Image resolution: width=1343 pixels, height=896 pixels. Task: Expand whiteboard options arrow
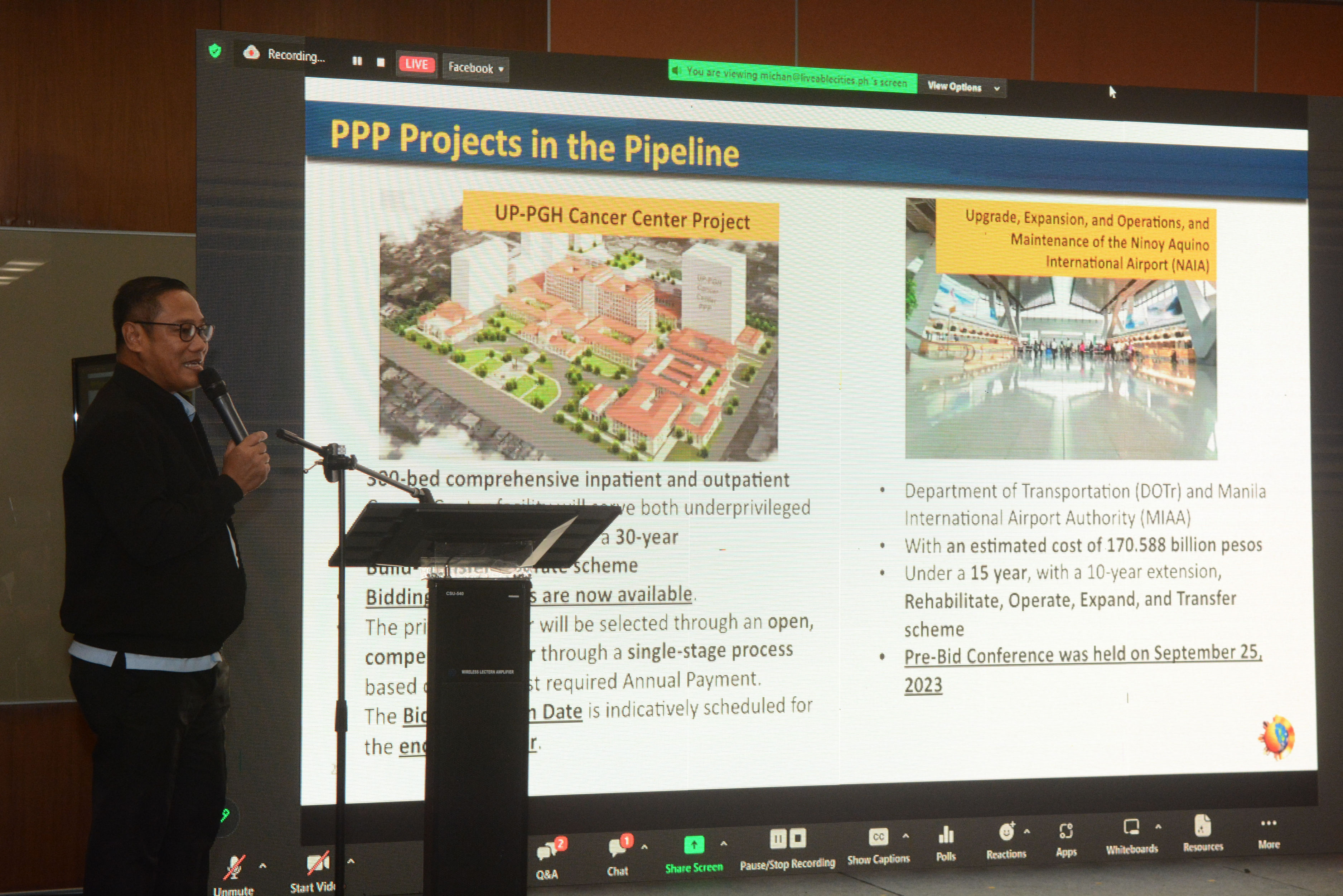[x=1158, y=827]
